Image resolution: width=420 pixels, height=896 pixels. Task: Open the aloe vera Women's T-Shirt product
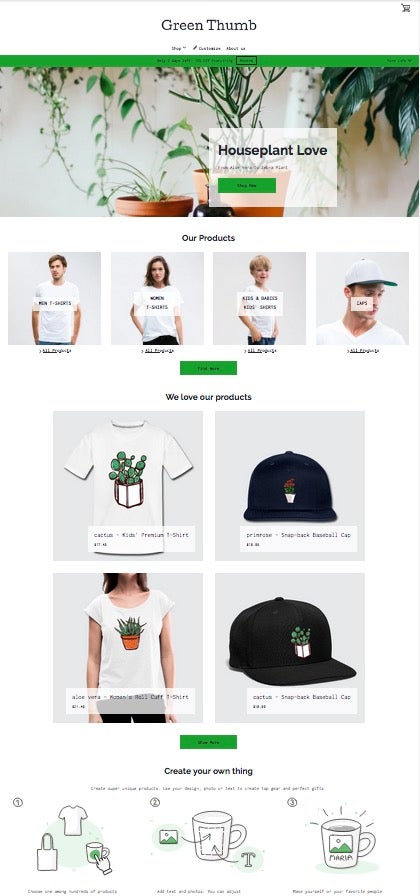128,648
